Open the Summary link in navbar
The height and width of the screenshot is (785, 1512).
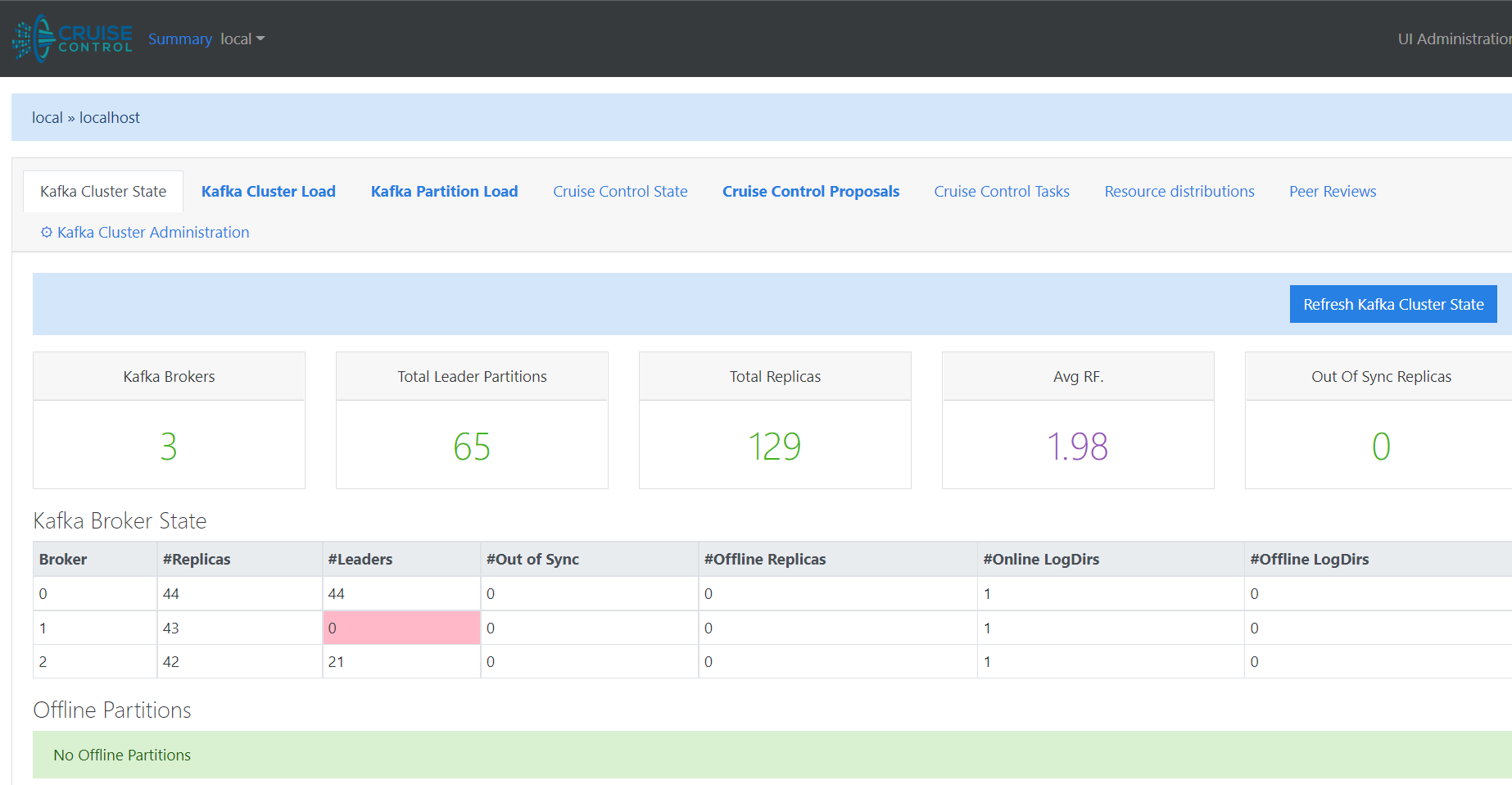180,39
